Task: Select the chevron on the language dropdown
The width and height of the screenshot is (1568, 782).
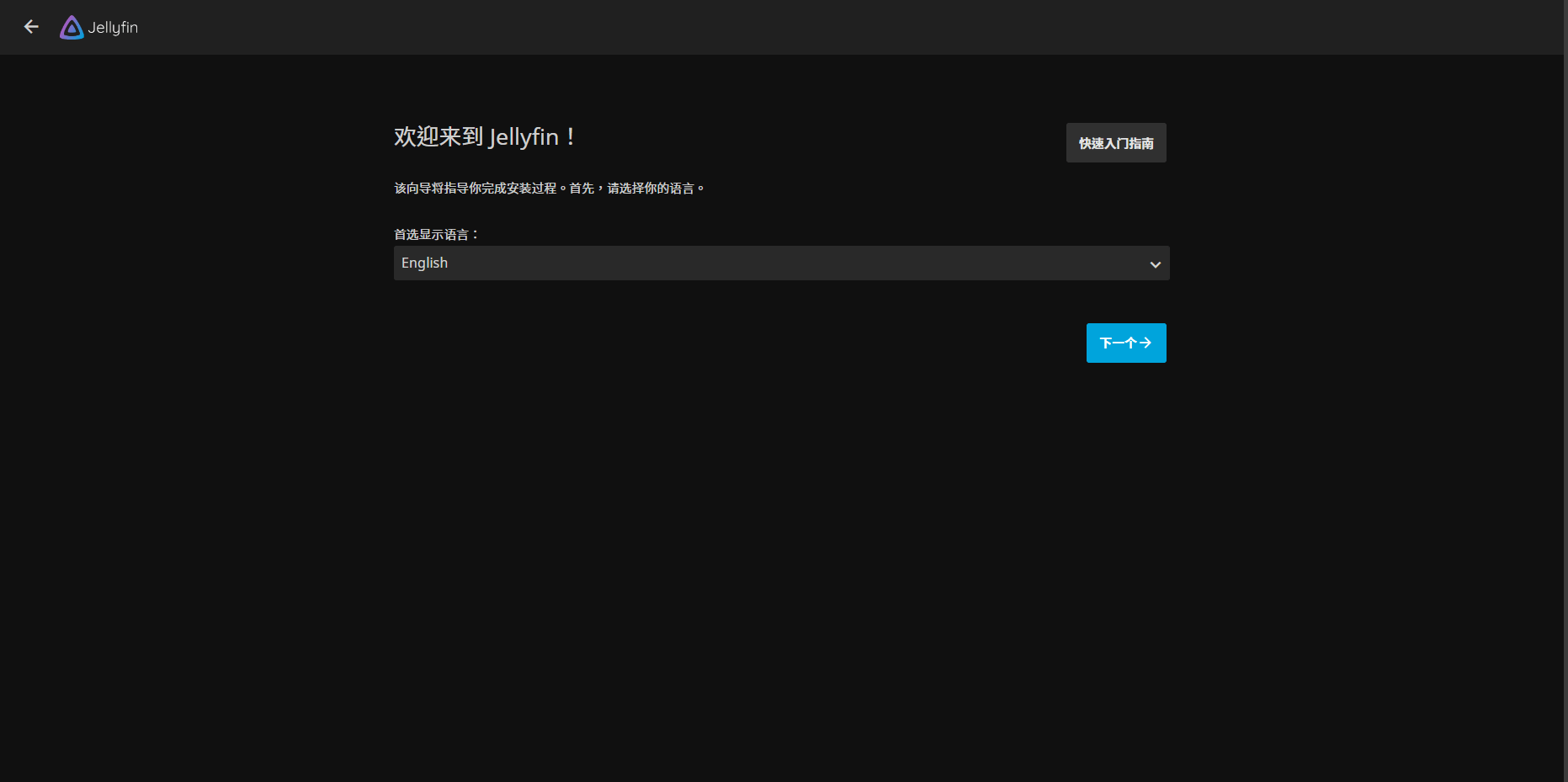Action: click(x=1154, y=263)
